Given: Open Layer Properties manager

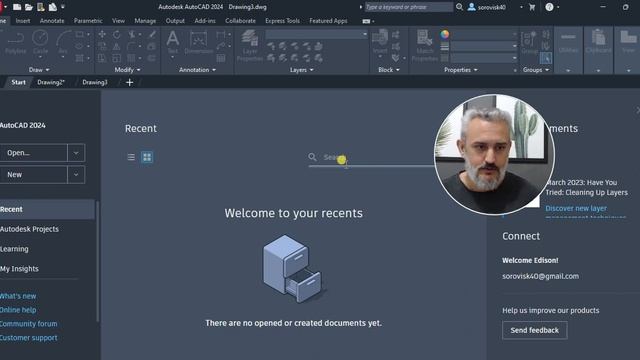Looking at the screenshot, I should 250,46.
